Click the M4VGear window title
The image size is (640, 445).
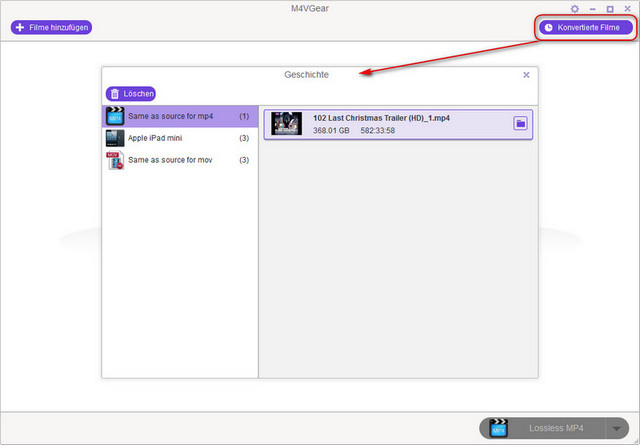click(310, 9)
